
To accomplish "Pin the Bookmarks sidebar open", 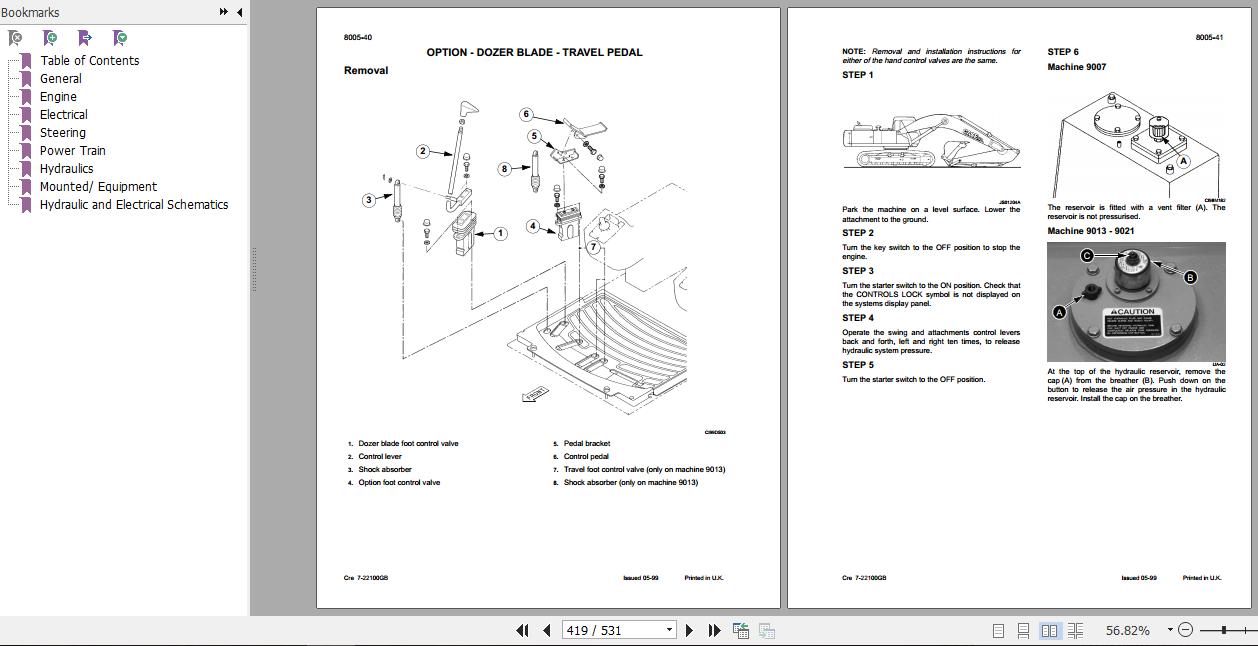I will tap(222, 12).
